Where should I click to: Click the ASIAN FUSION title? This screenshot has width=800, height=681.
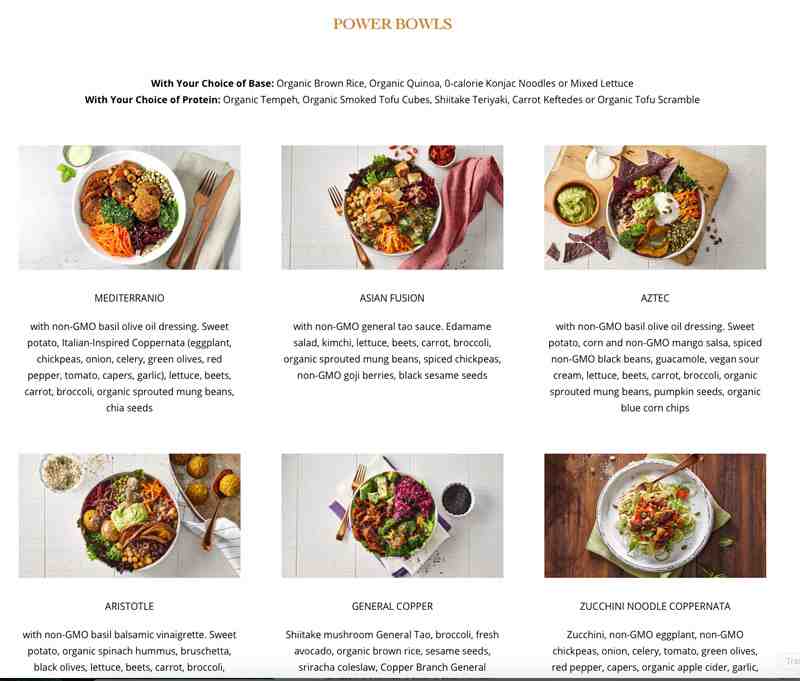(x=392, y=298)
